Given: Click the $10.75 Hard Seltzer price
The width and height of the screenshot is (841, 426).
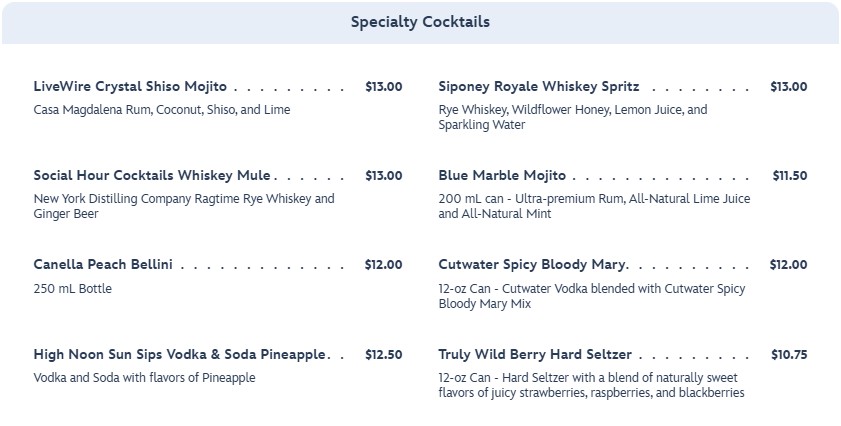Looking at the screenshot, I should click(788, 355).
